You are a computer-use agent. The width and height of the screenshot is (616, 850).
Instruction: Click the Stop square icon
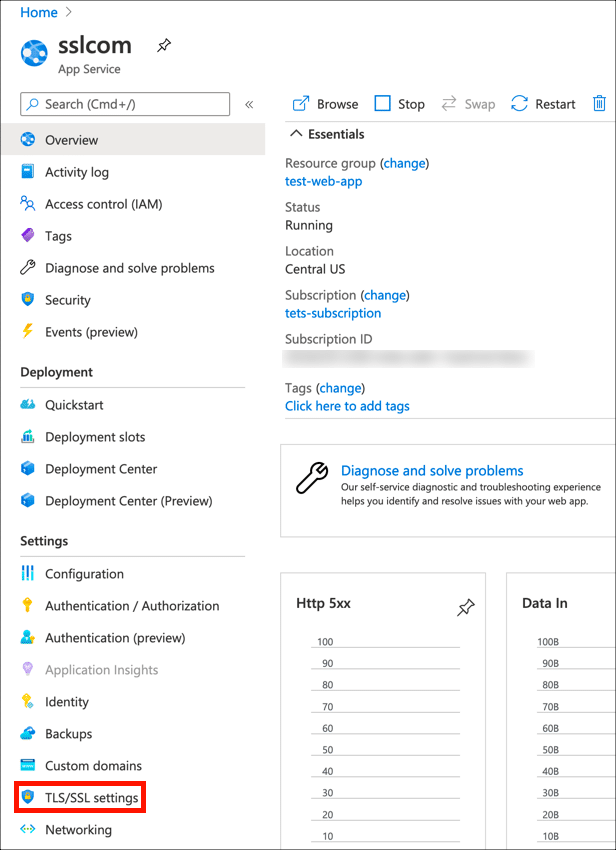[383, 103]
